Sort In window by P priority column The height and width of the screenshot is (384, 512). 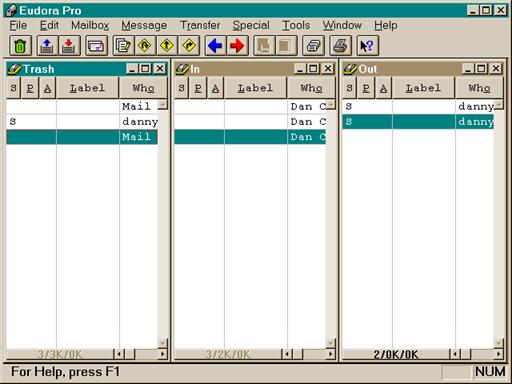198,88
